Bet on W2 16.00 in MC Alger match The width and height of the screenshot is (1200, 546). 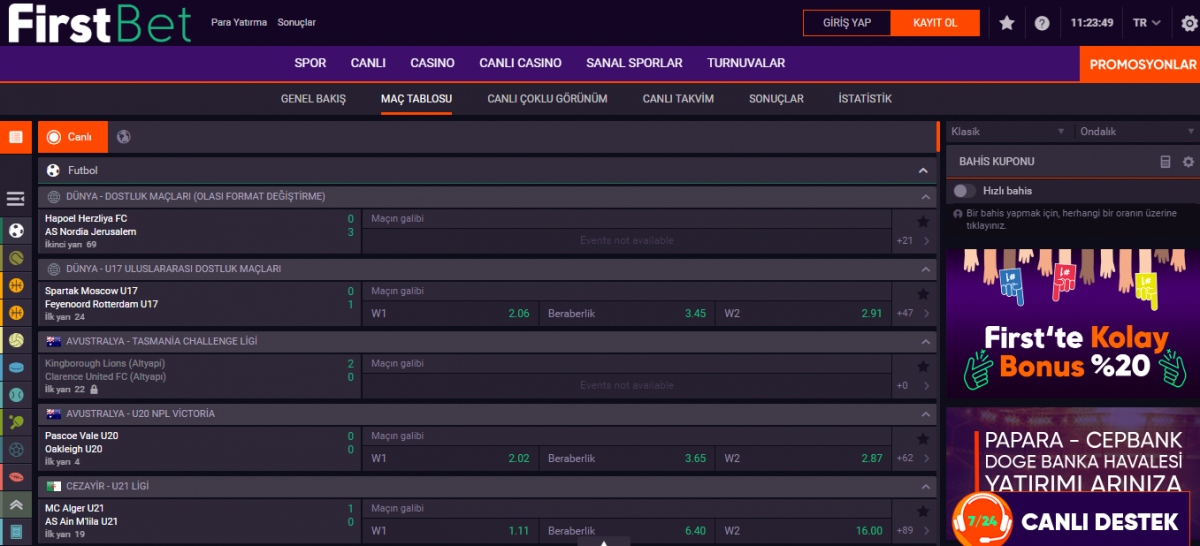pos(804,530)
